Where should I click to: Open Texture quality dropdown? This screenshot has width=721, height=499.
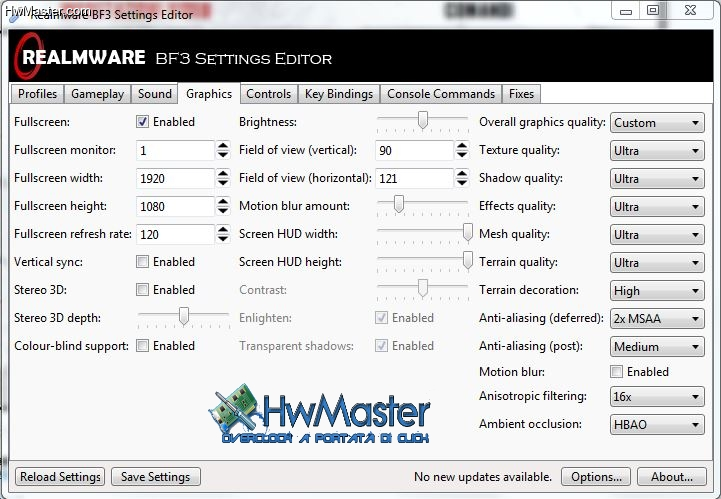(657, 151)
